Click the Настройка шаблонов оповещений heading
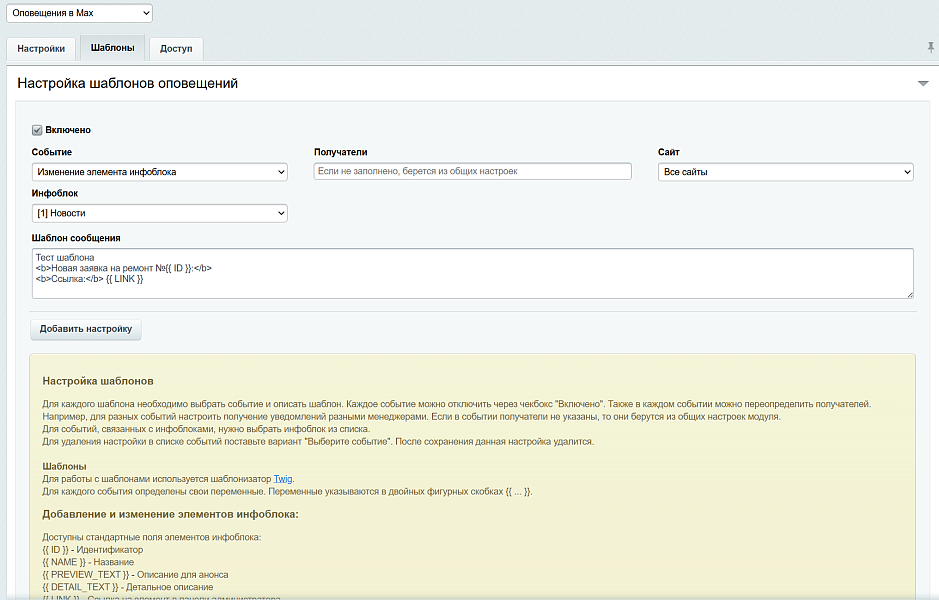Viewport: 939px width, 600px height. click(127, 84)
